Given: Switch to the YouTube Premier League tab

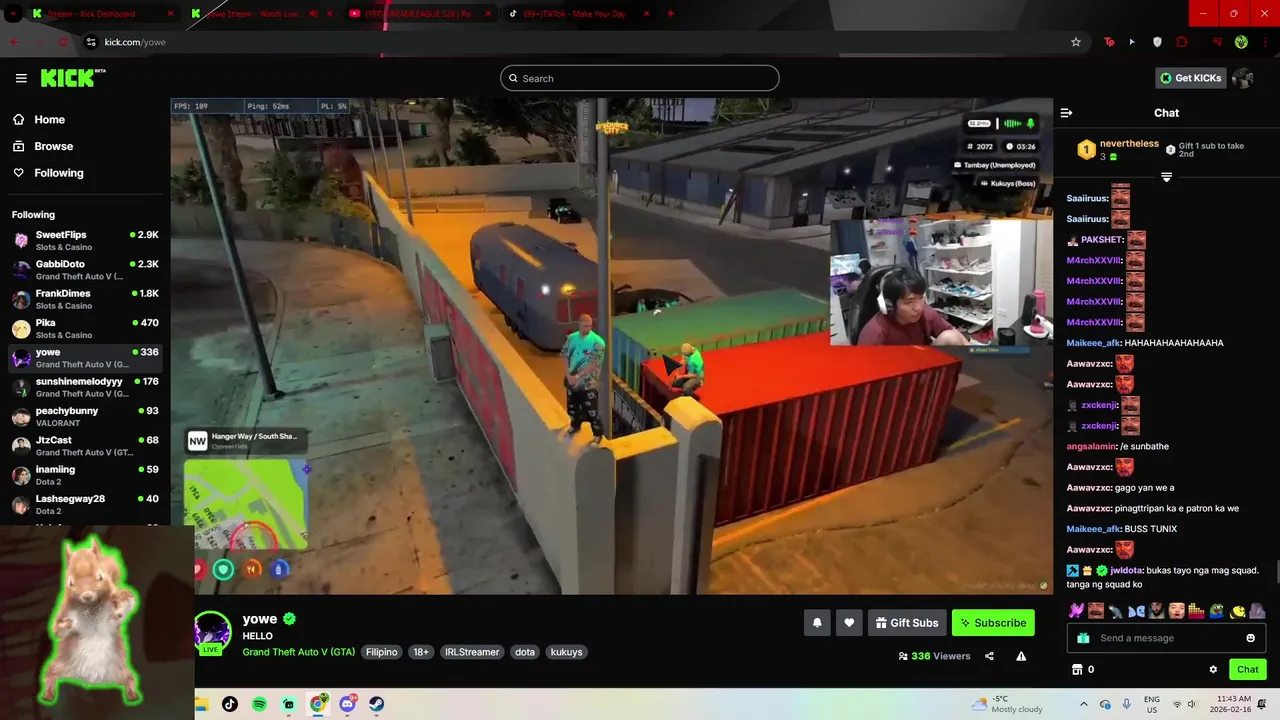Looking at the screenshot, I should [x=420, y=14].
